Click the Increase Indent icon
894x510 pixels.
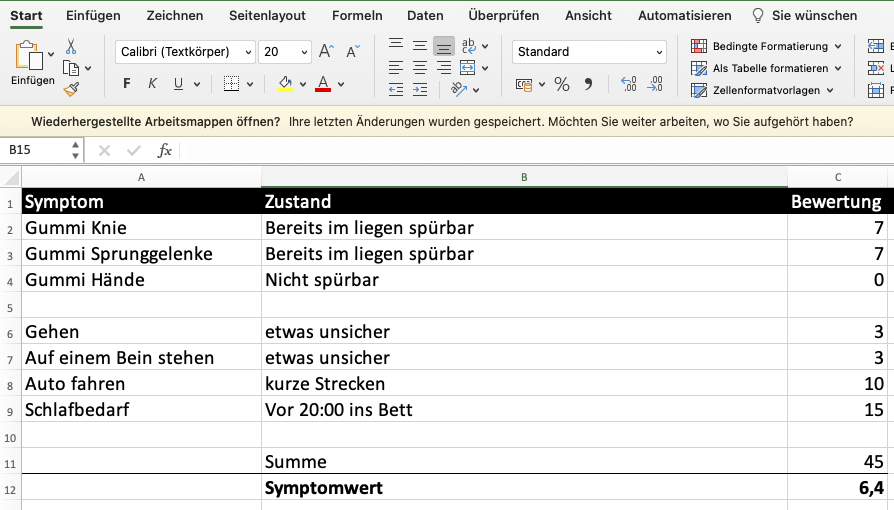pyautogui.click(x=420, y=90)
